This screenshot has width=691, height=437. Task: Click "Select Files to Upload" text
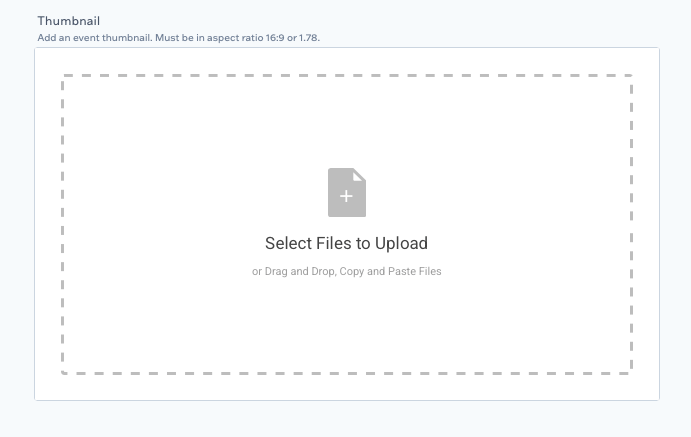tap(346, 243)
